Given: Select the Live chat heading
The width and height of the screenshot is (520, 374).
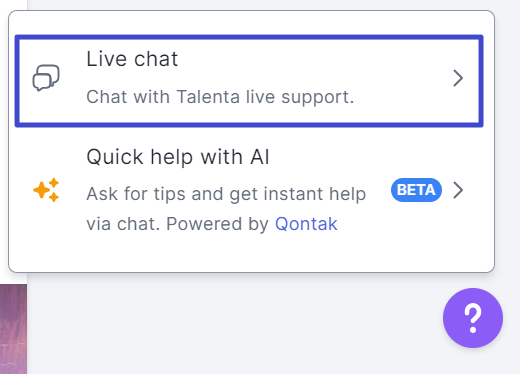Looking at the screenshot, I should click(x=132, y=59).
